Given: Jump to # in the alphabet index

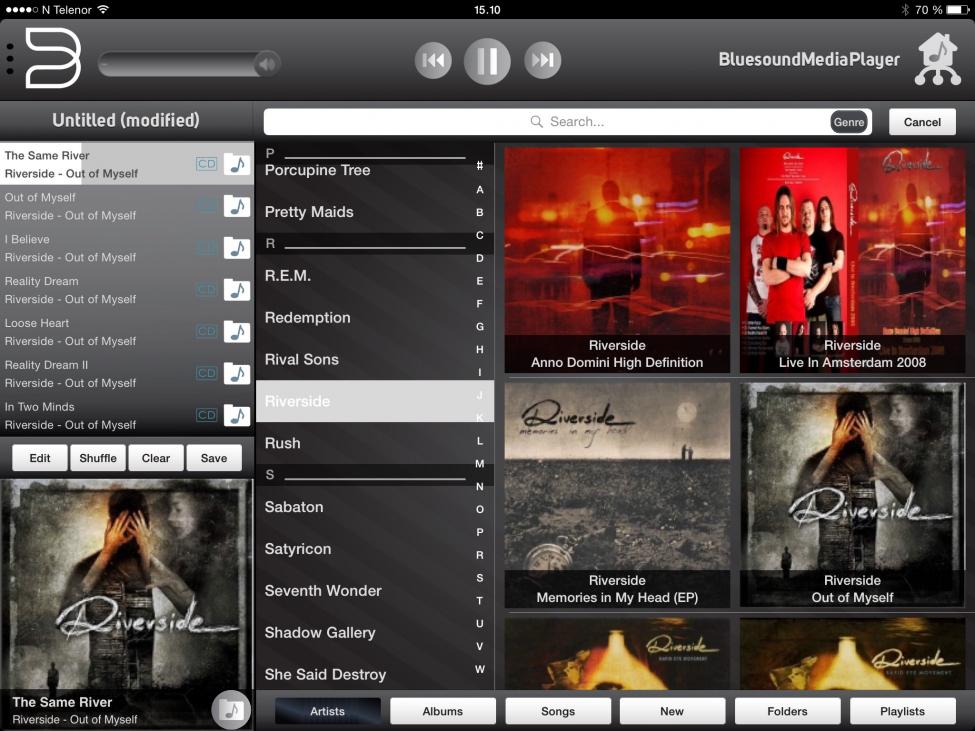Looking at the screenshot, I should click(x=479, y=166).
